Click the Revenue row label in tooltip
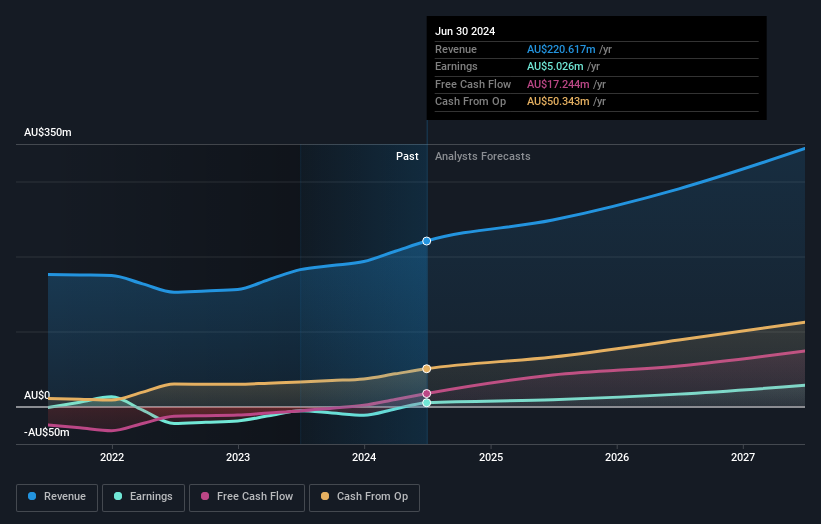The image size is (821, 524). click(x=456, y=49)
